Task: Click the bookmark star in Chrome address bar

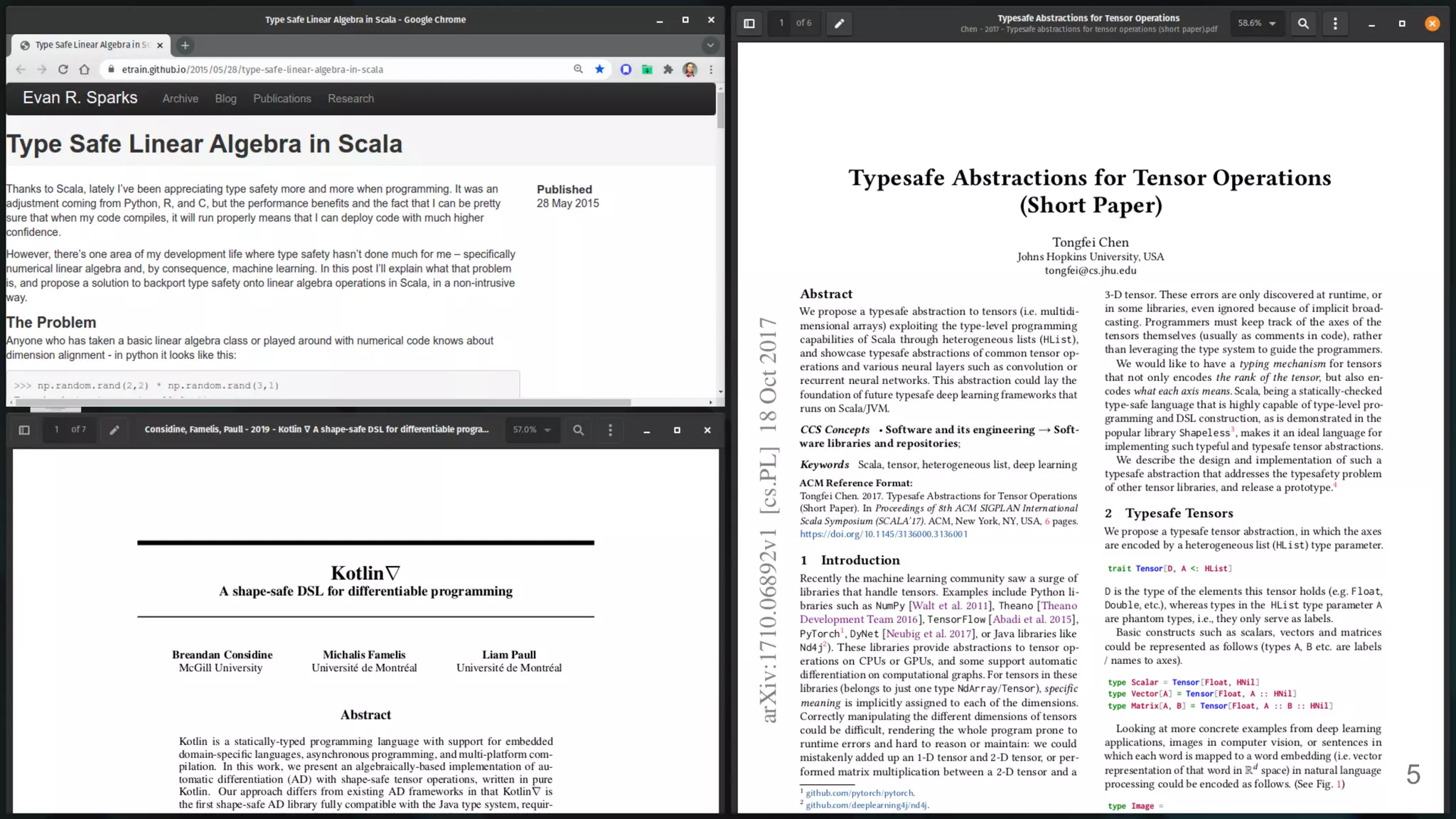Action: click(600, 70)
